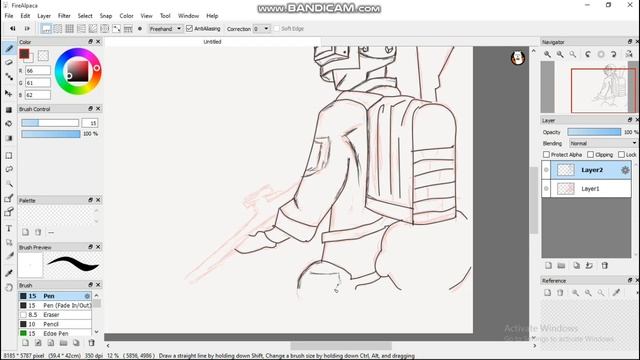The height and width of the screenshot is (360, 640).
Task: Use eyedropper in Reference panel
Action: point(616,293)
